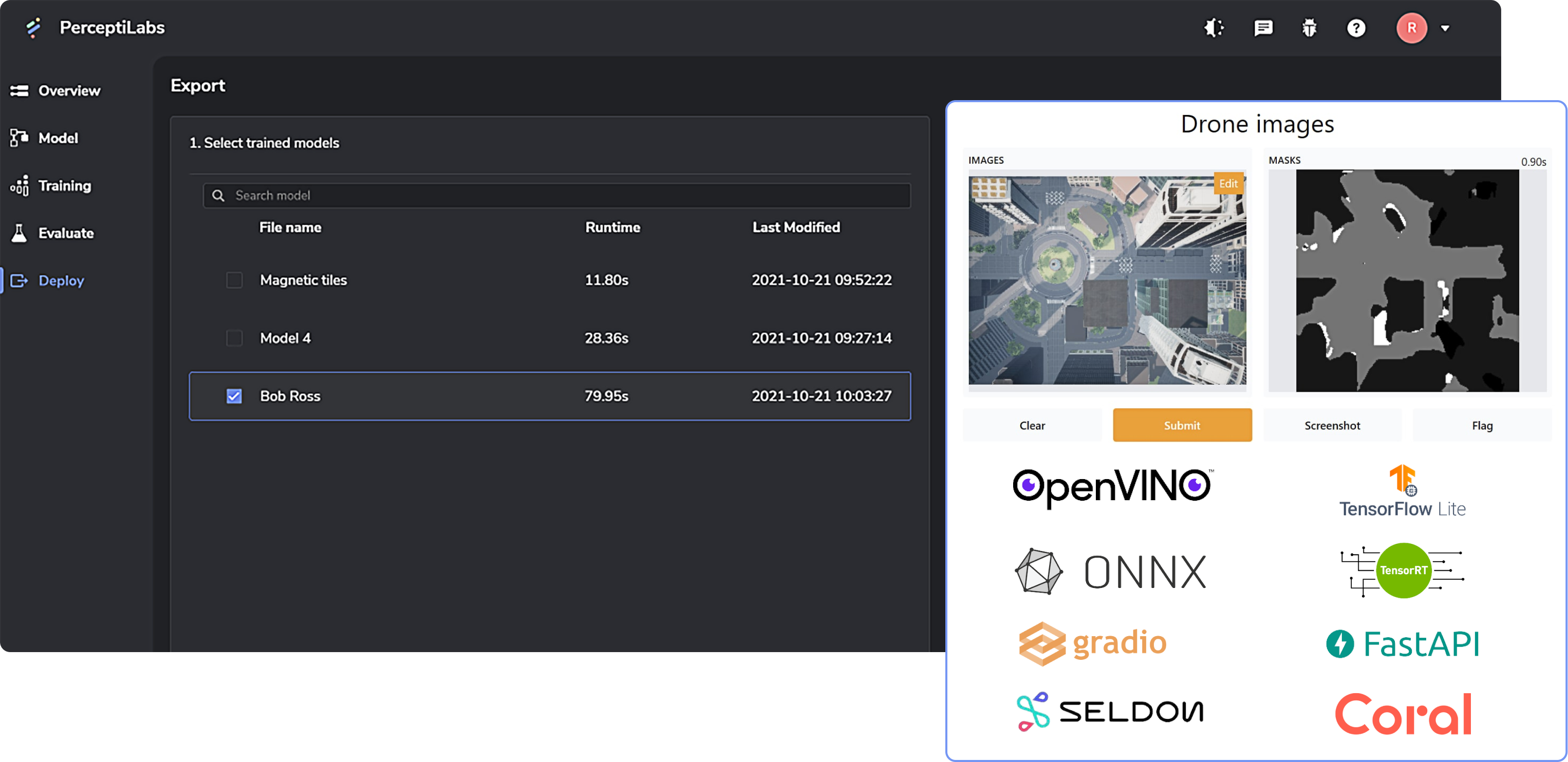Click the 2021-10-21 09:52:22 date

point(821,280)
